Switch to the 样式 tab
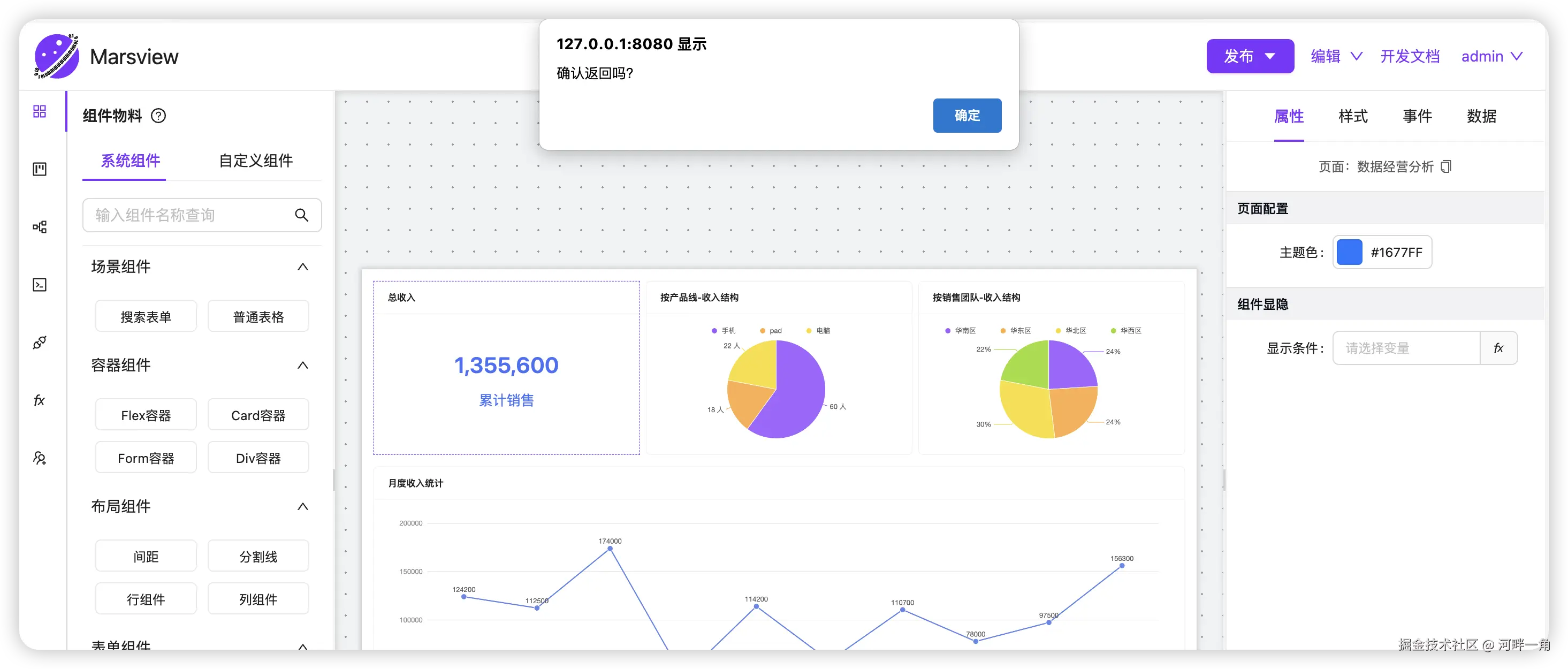 point(1352,116)
